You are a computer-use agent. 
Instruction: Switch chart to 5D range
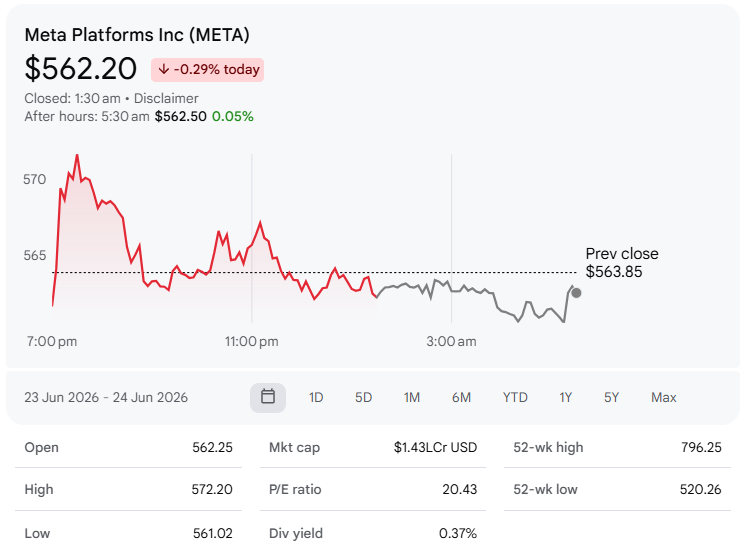(x=363, y=397)
